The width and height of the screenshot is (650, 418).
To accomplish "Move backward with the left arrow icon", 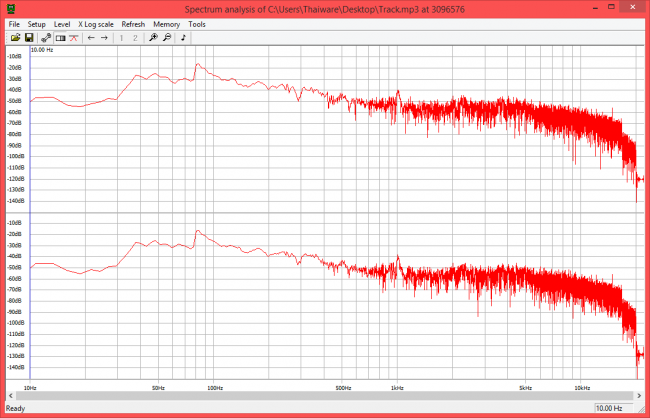I will click(x=91, y=38).
